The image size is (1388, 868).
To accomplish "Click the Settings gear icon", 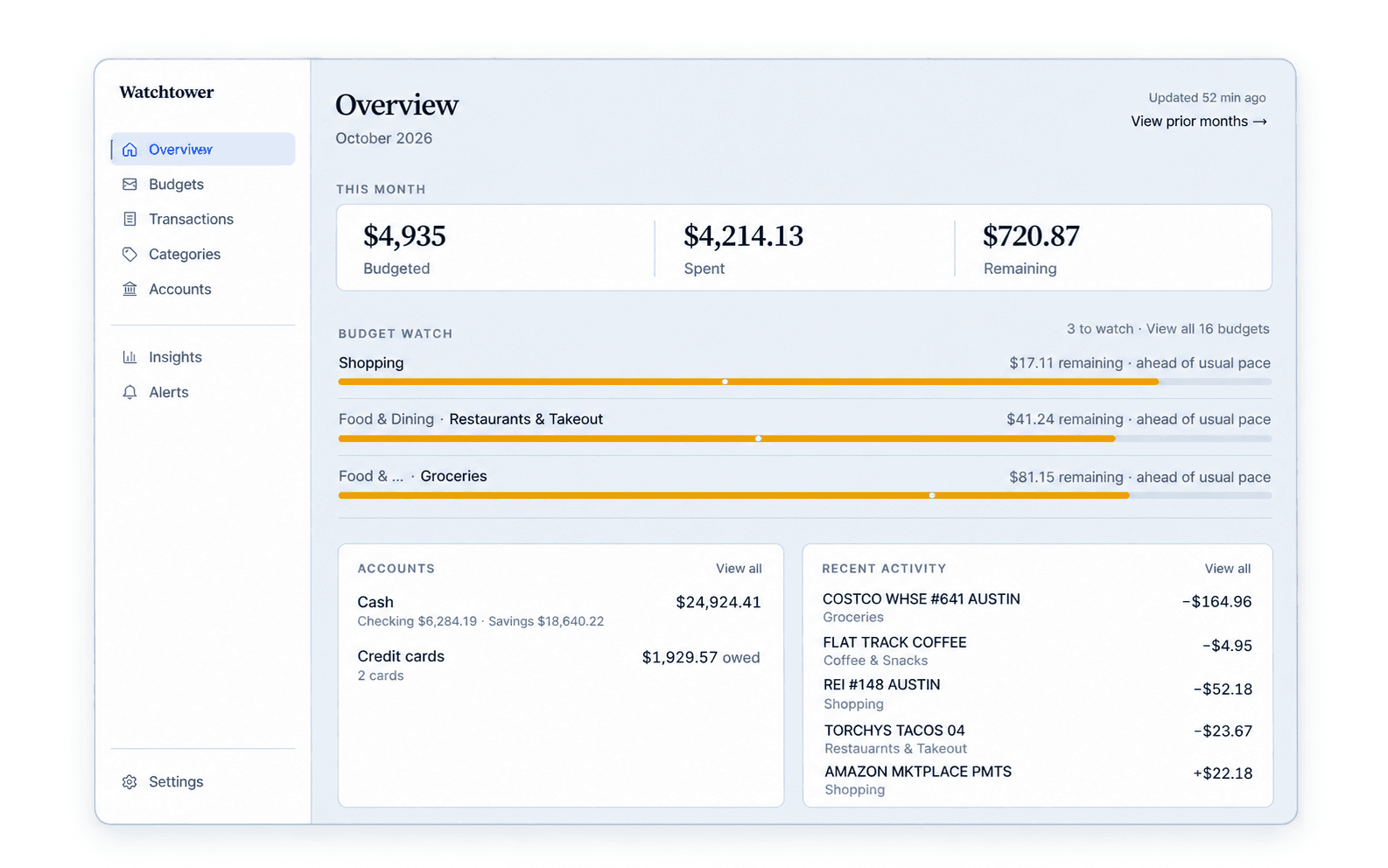I will pyautogui.click(x=130, y=781).
